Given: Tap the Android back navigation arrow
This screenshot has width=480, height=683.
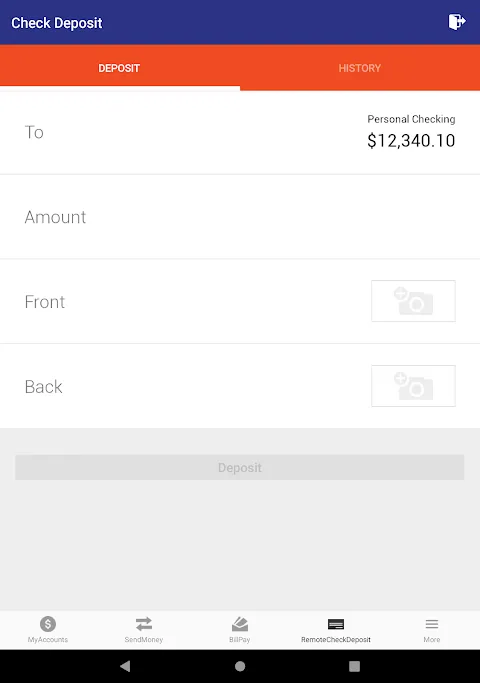Looking at the screenshot, I should (125, 666).
